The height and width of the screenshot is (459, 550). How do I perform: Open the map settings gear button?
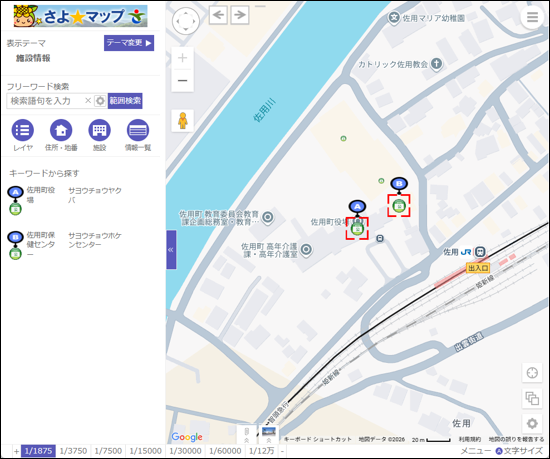(x=532, y=424)
